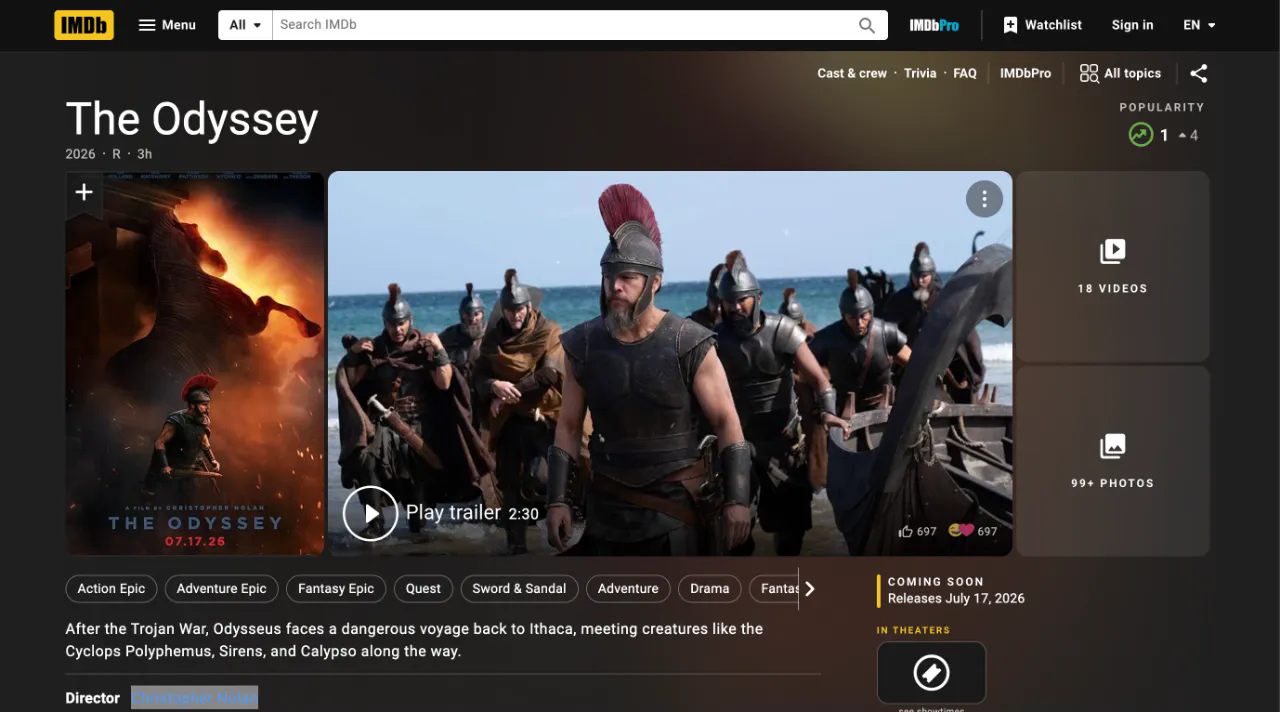Like the trailer with thumbs-up icon
This screenshot has height=712, width=1280.
coord(906,531)
